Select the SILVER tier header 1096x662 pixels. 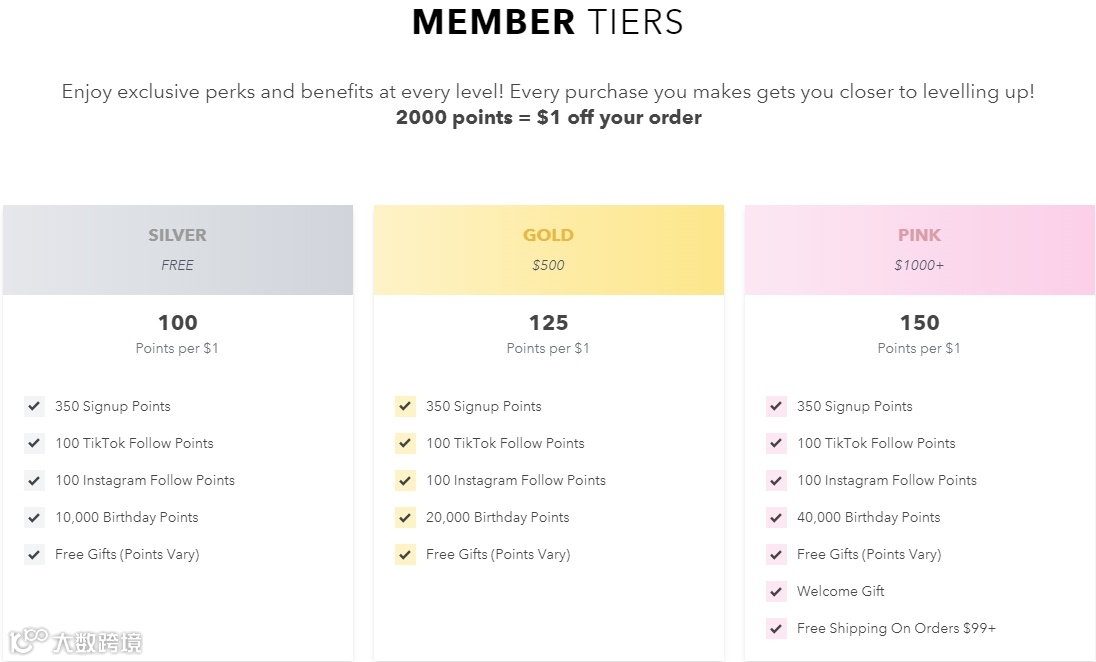(177, 236)
